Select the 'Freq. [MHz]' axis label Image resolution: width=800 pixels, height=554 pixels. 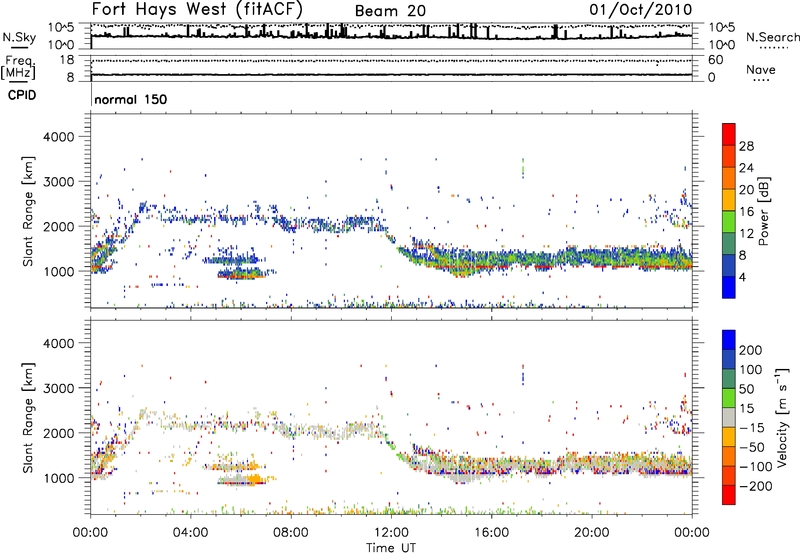click(18, 68)
